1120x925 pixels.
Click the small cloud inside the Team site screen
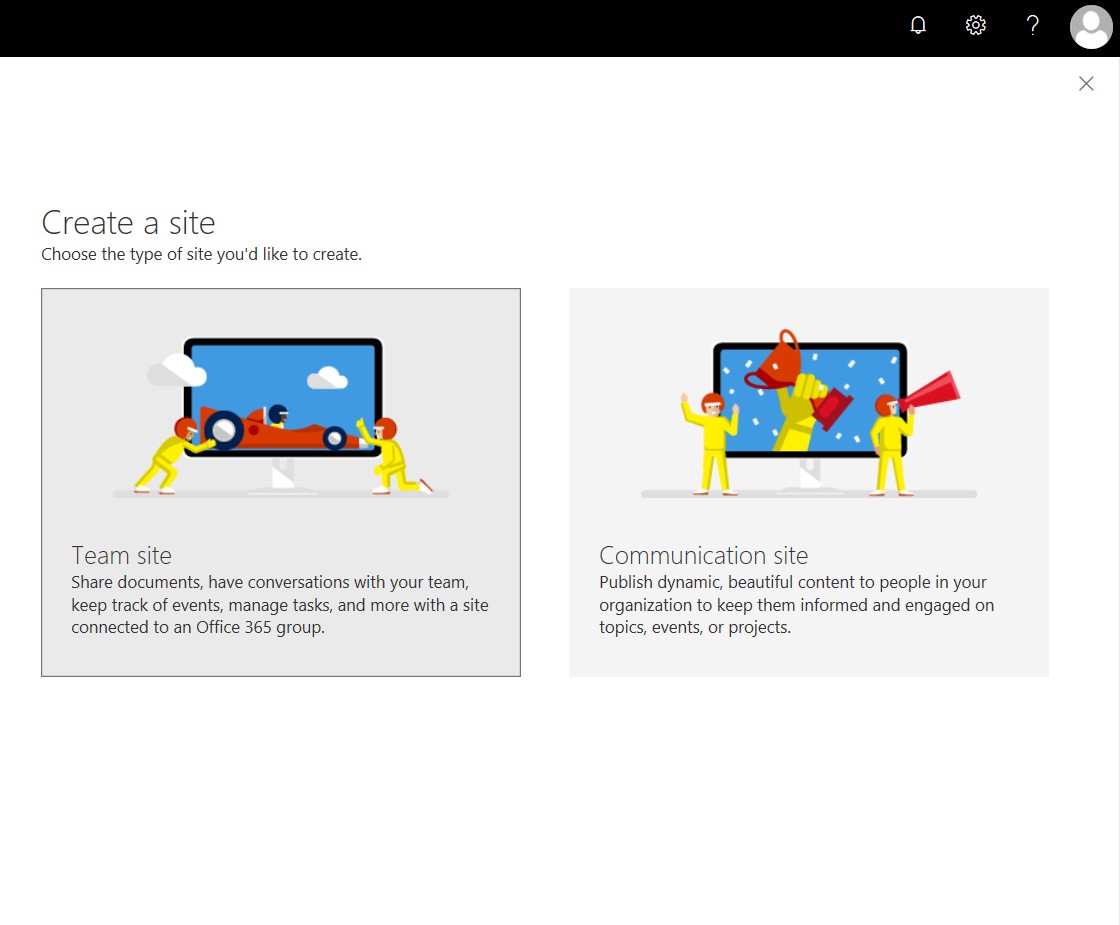point(327,378)
